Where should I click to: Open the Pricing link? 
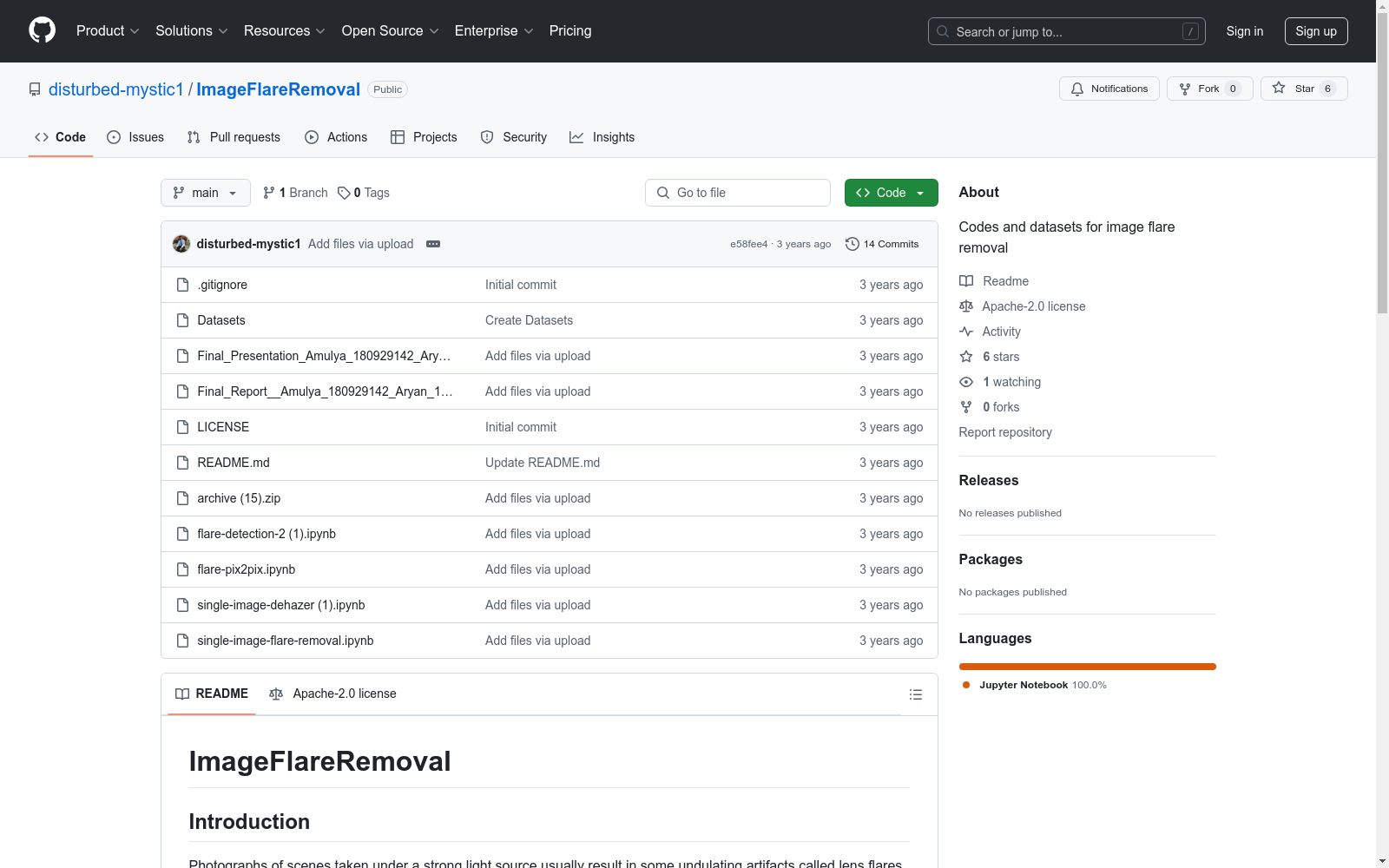[x=570, y=31]
